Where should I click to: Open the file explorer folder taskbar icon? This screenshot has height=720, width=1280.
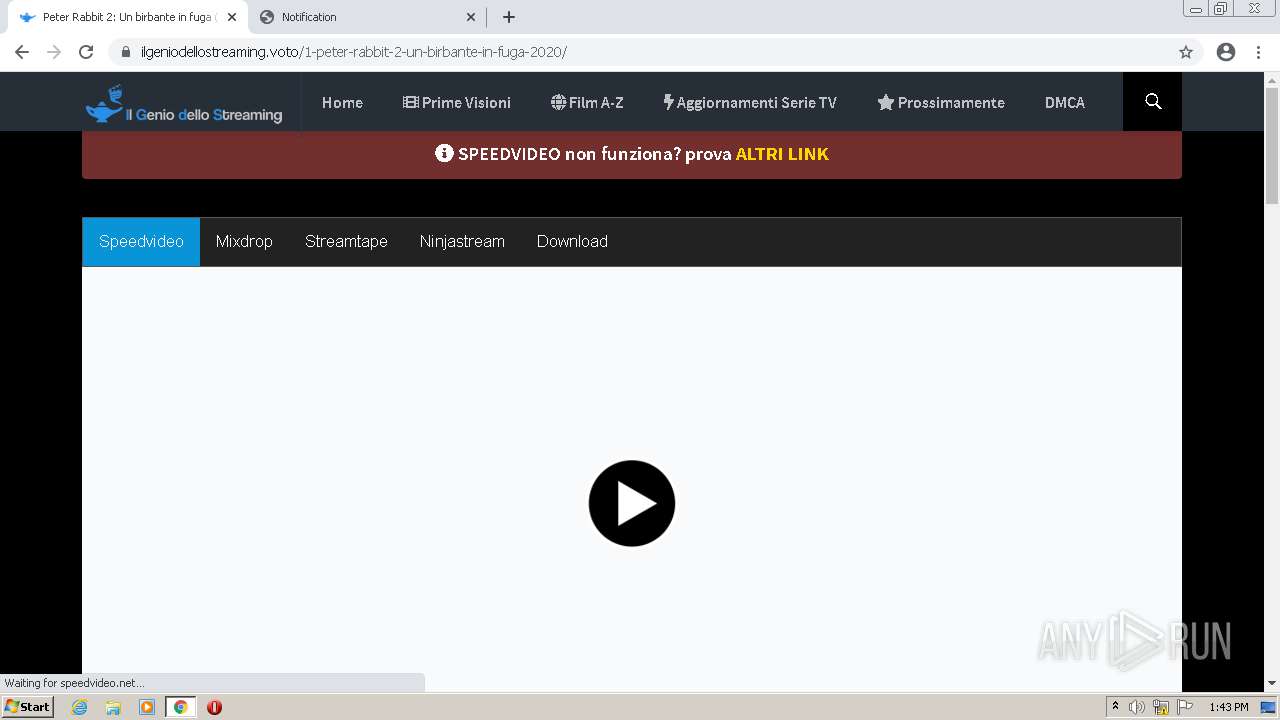113,707
